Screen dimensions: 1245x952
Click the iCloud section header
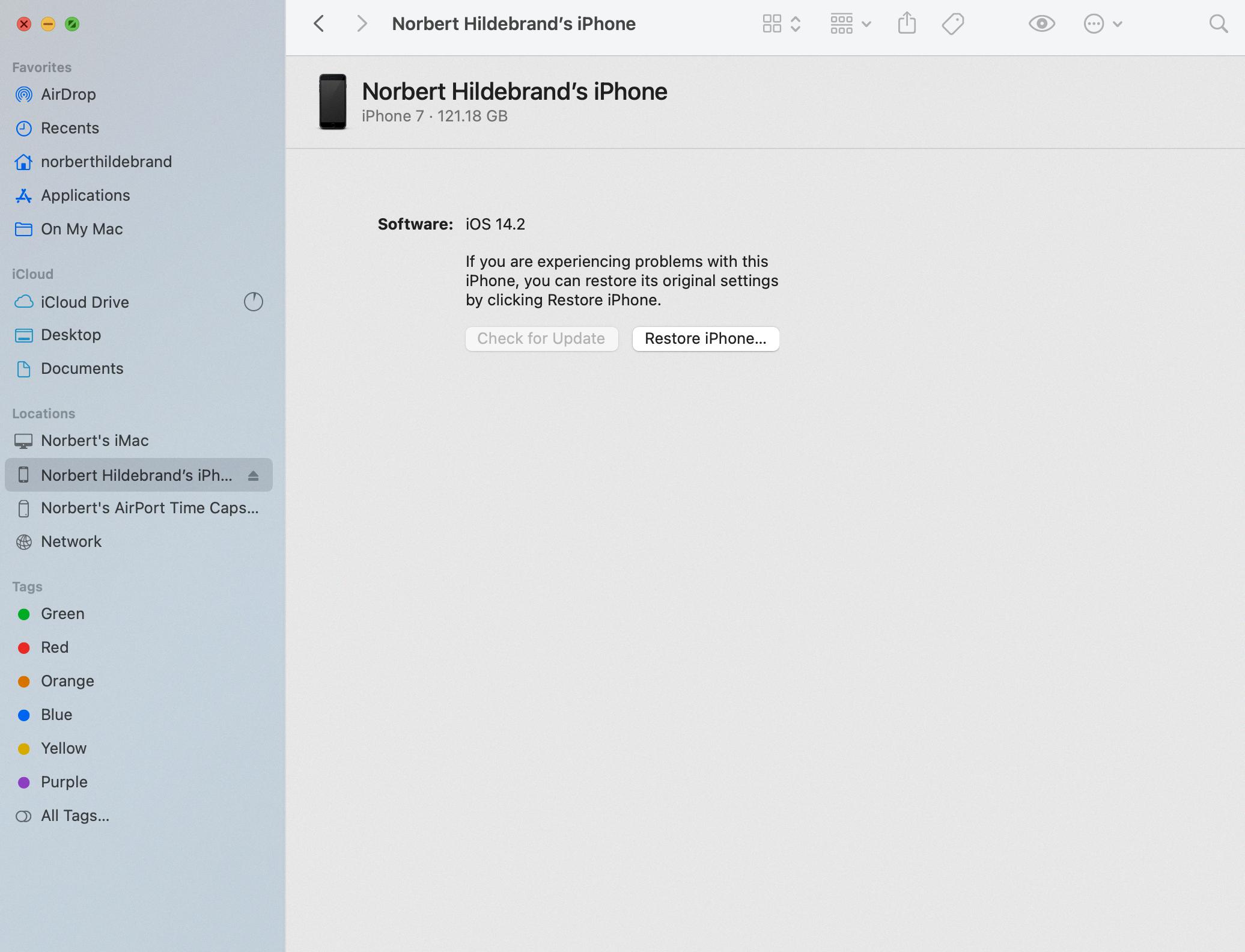coord(32,274)
